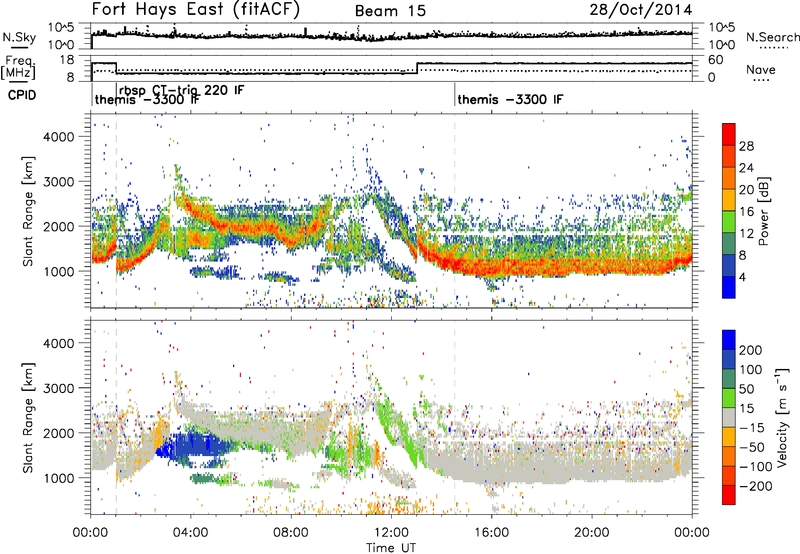
Task: Click the "N.Search" legend label
Action: (772, 37)
